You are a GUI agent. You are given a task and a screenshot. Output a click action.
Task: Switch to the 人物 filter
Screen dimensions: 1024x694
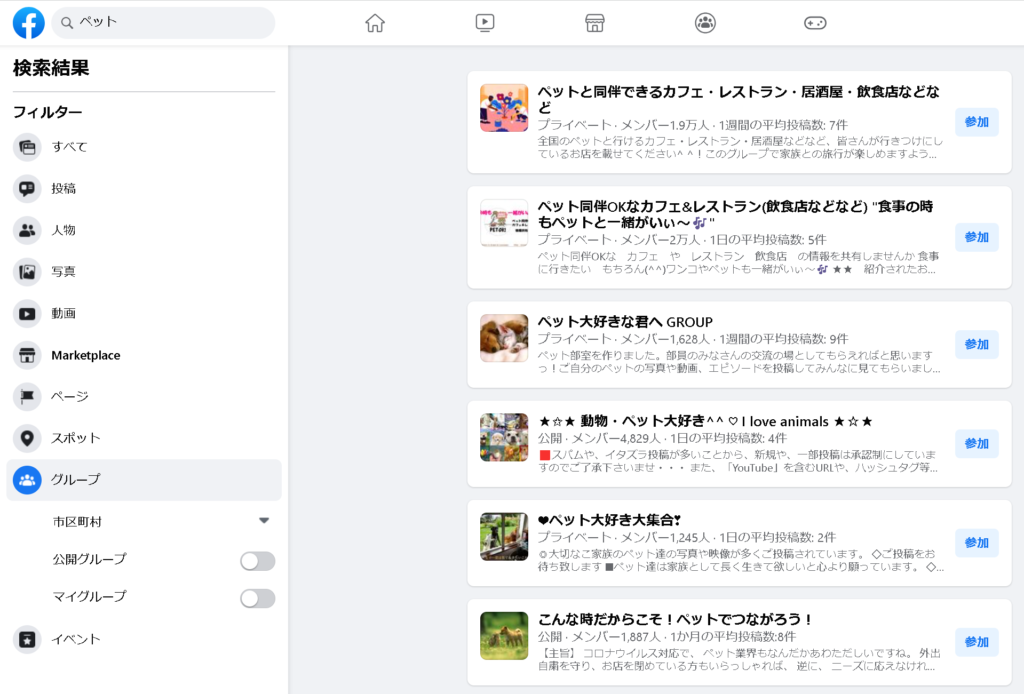pyautogui.click(x=64, y=230)
